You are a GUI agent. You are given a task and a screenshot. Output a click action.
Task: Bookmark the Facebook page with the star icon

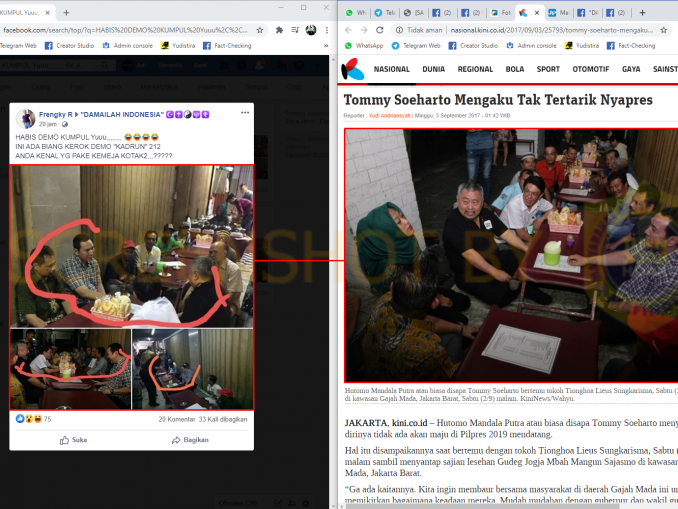pyautogui.click(x=260, y=30)
